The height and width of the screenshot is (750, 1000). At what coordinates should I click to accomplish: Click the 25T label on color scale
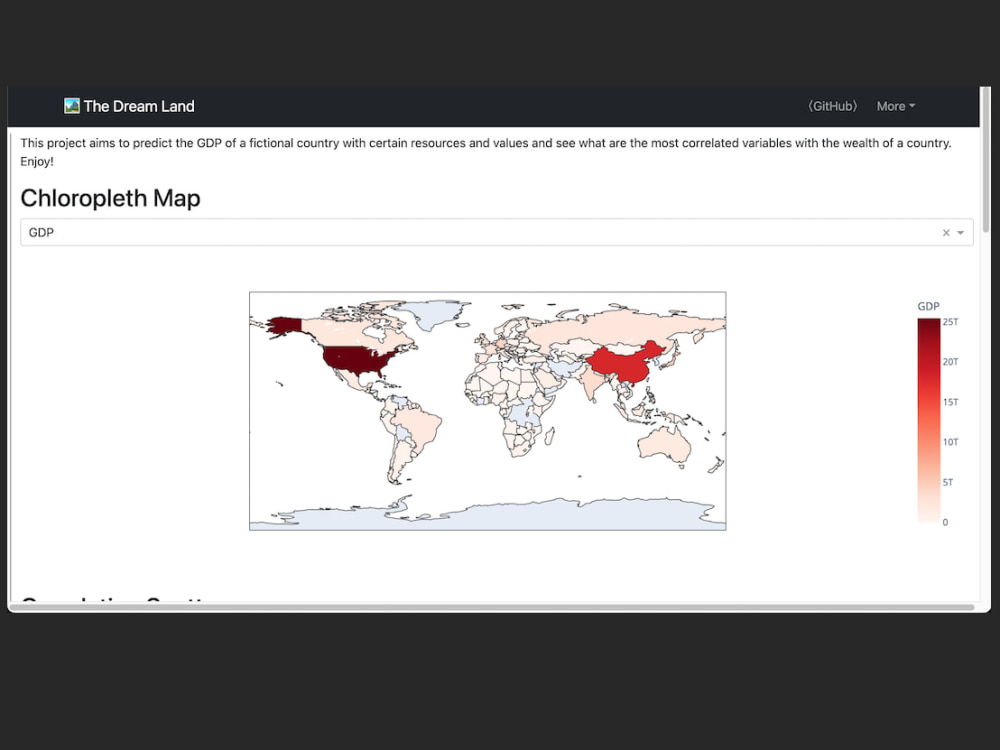coord(950,322)
